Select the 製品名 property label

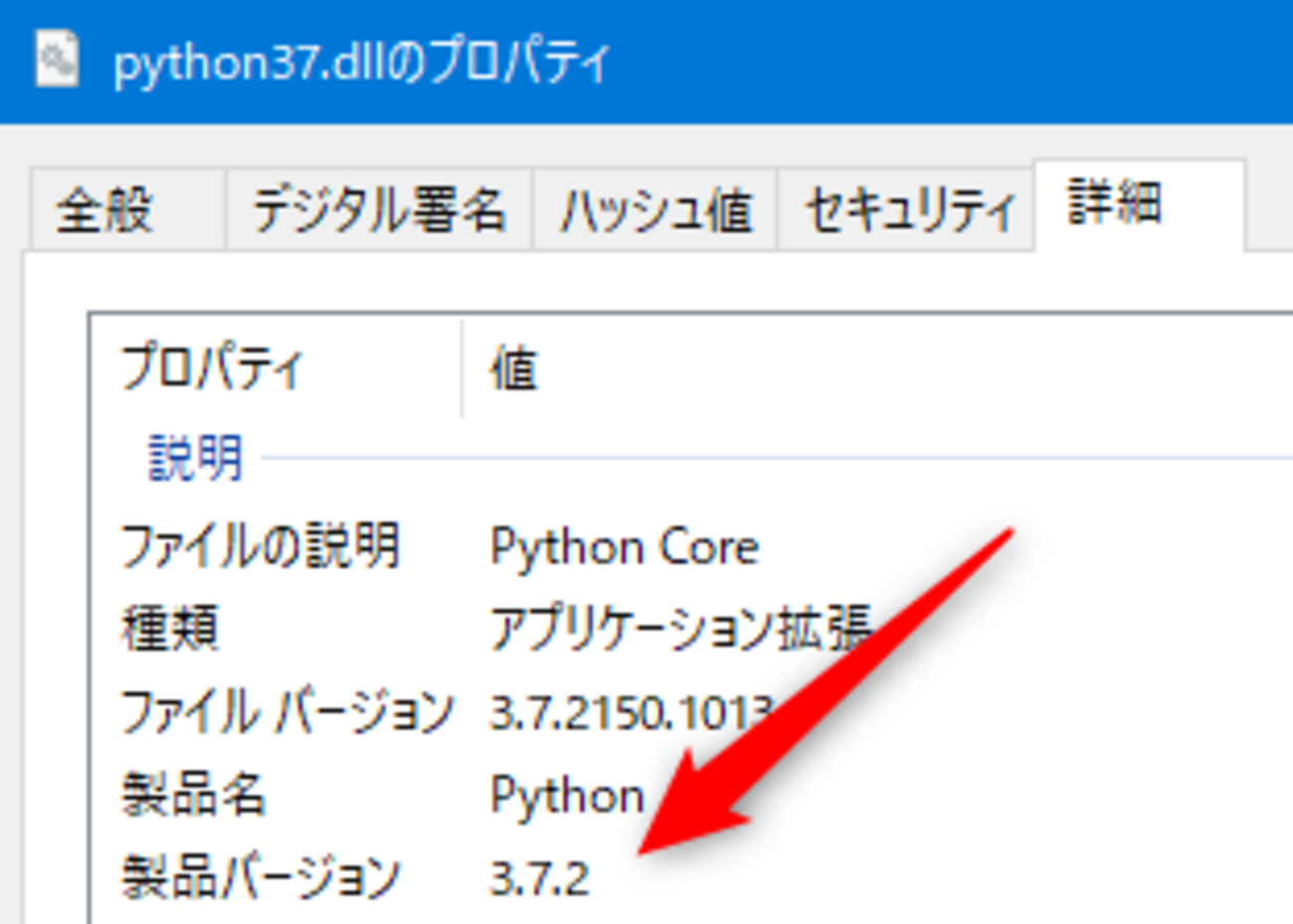(193, 795)
